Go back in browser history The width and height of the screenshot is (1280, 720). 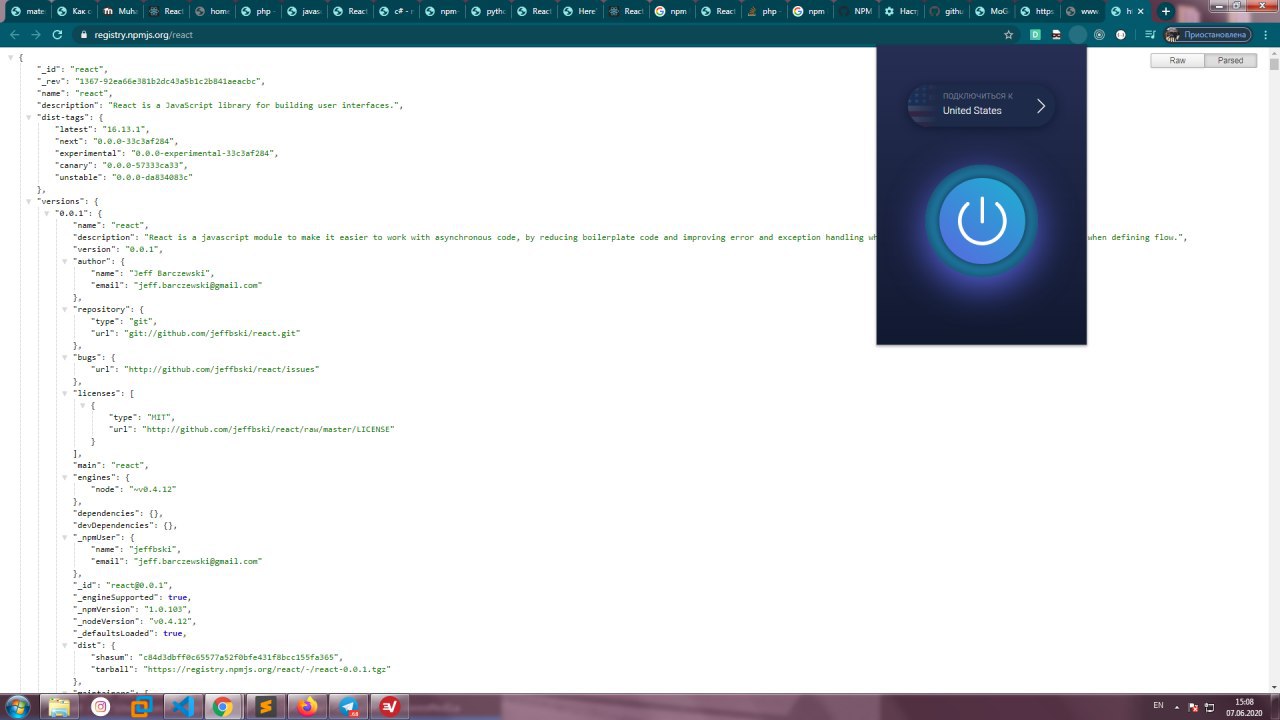coord(14,34)
